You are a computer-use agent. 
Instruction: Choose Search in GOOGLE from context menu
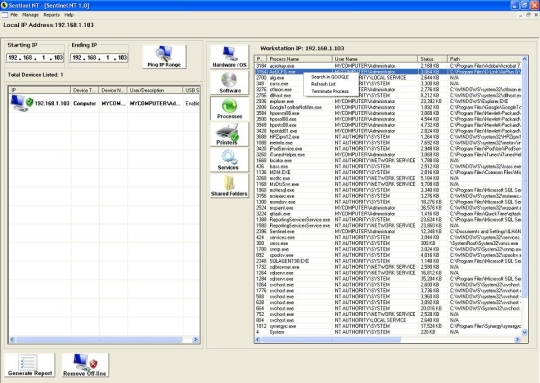(x=330, y=77)
